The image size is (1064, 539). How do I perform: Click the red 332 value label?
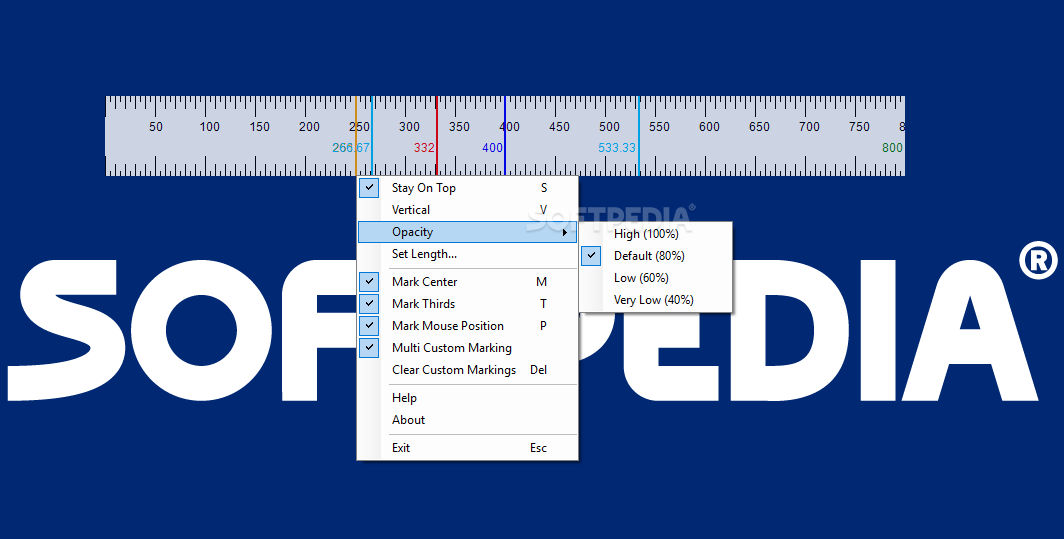tap(424, 147)
